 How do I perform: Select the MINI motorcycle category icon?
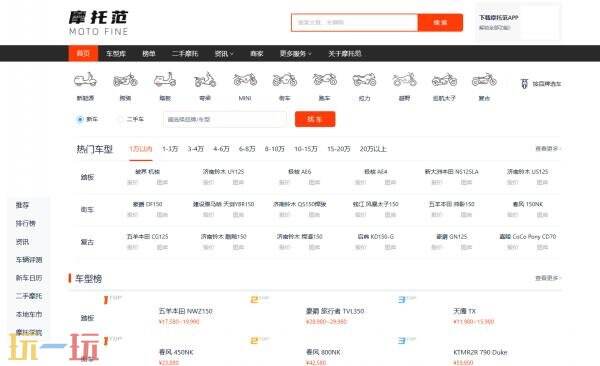click(245, 80)
